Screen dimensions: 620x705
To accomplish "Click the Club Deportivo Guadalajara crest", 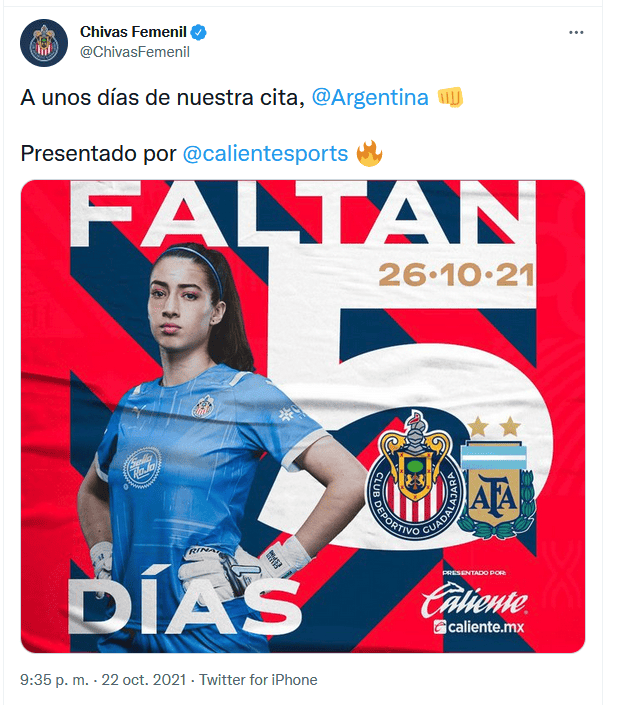I will (x=415, y=477).
